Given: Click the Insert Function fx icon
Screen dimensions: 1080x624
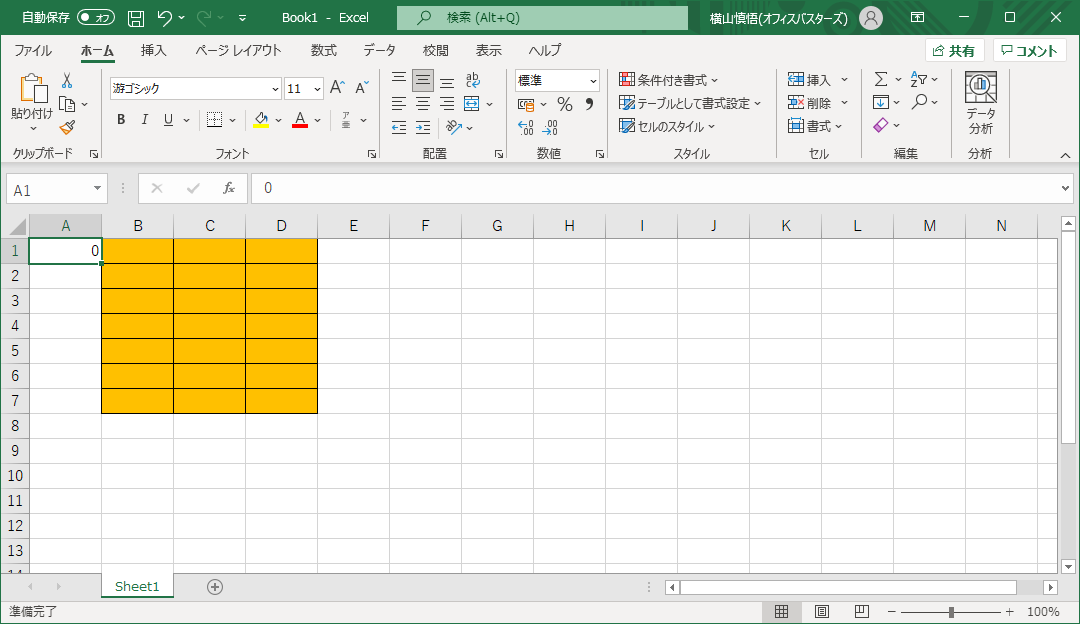Looking at the screenshot, I should [x=229, y=188].
